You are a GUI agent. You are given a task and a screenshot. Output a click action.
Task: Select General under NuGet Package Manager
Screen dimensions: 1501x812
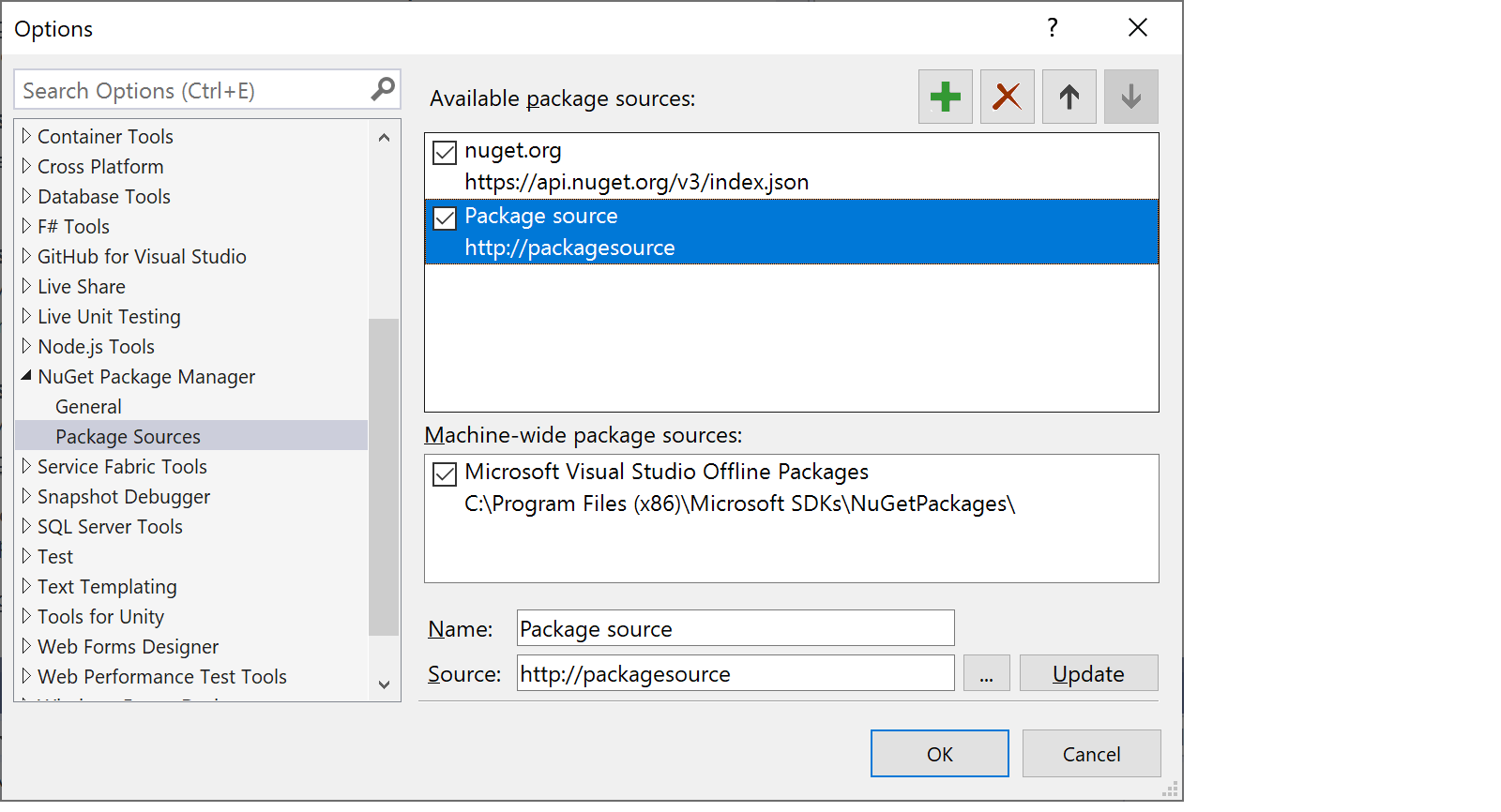(x=88, y=407)
